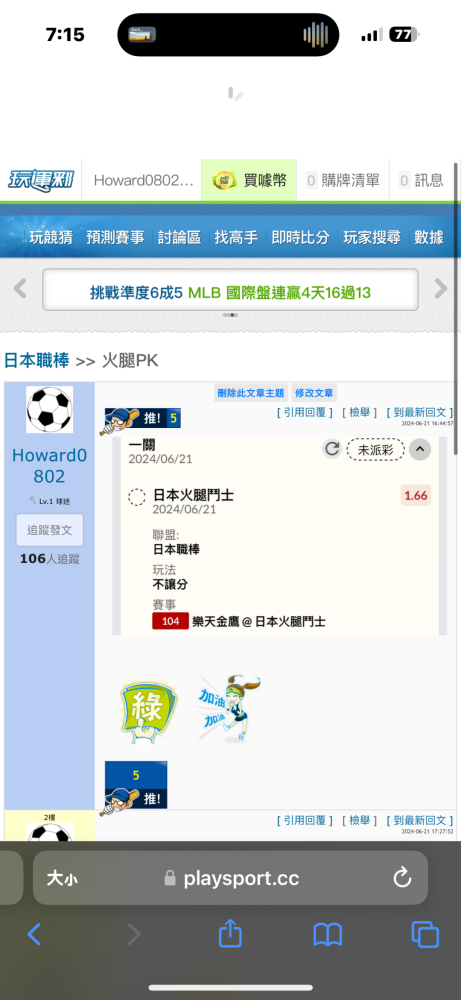Image resolution: width=461 pixels, height=1000 pixels.
Task: Select the dashed circle beside 日本火腿鬥士
Action: click(x=136, y=497)
